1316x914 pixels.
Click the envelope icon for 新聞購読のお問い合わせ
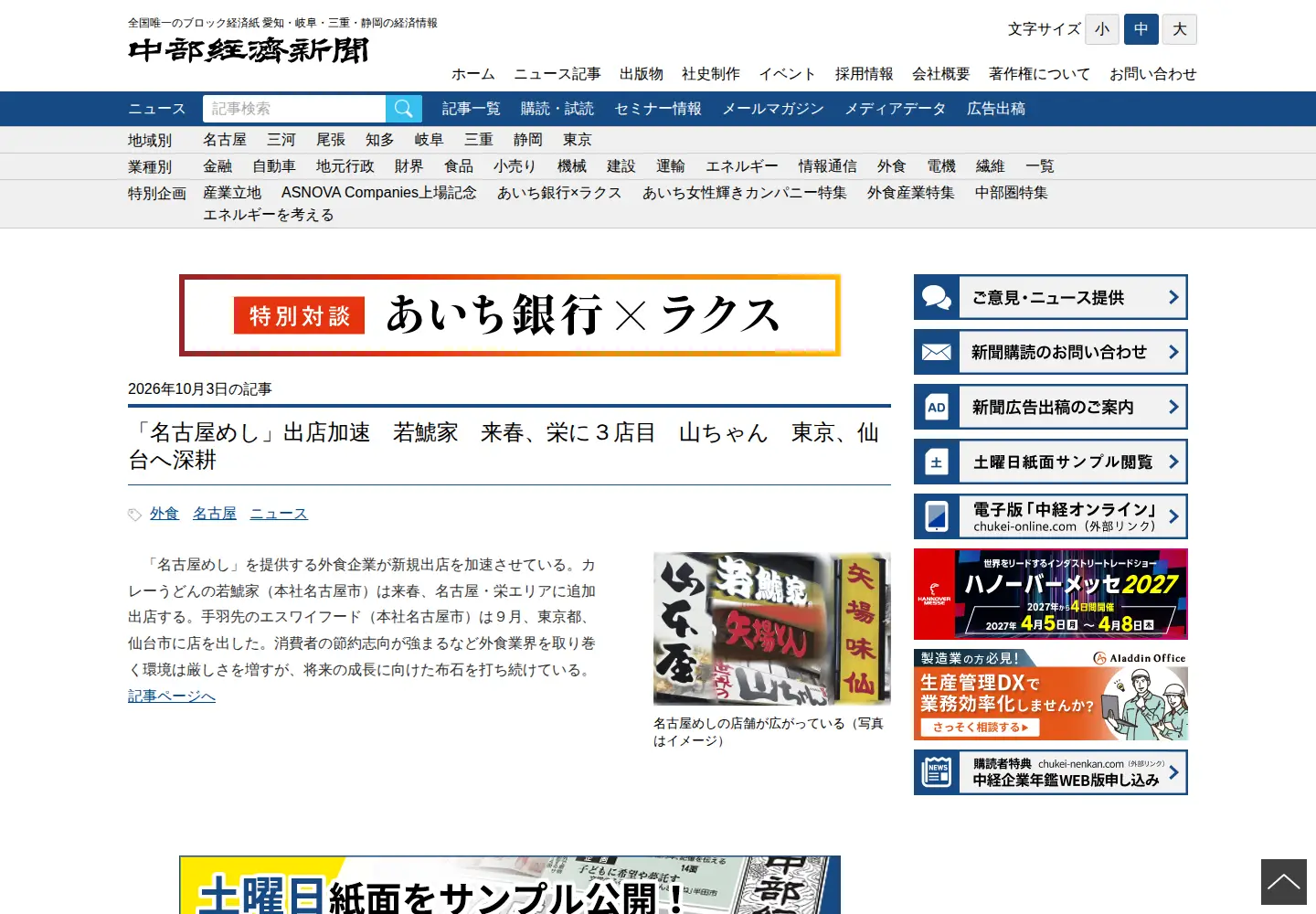point(937,352)
